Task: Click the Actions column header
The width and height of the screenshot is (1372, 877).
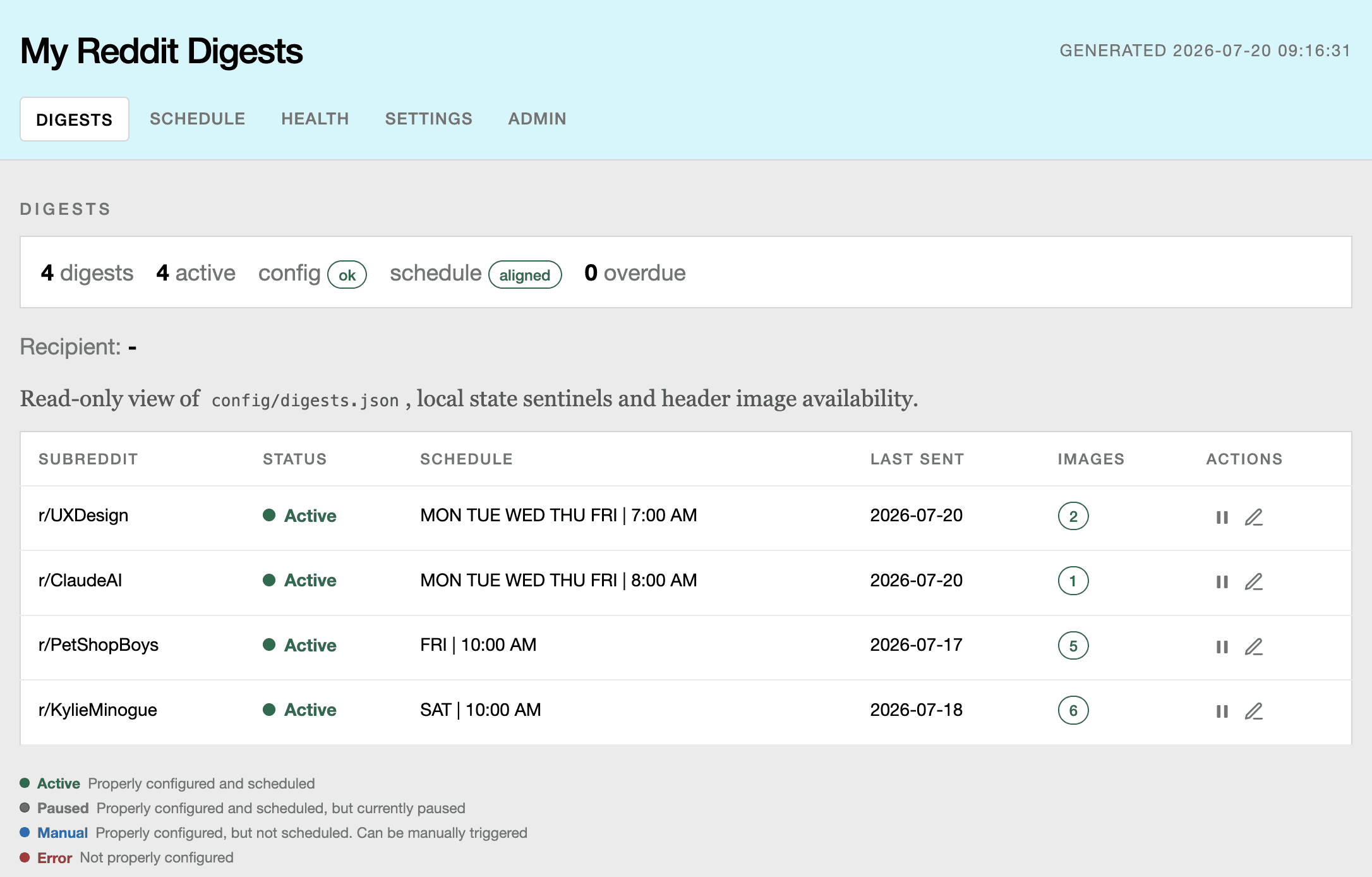Action: 1244,459
